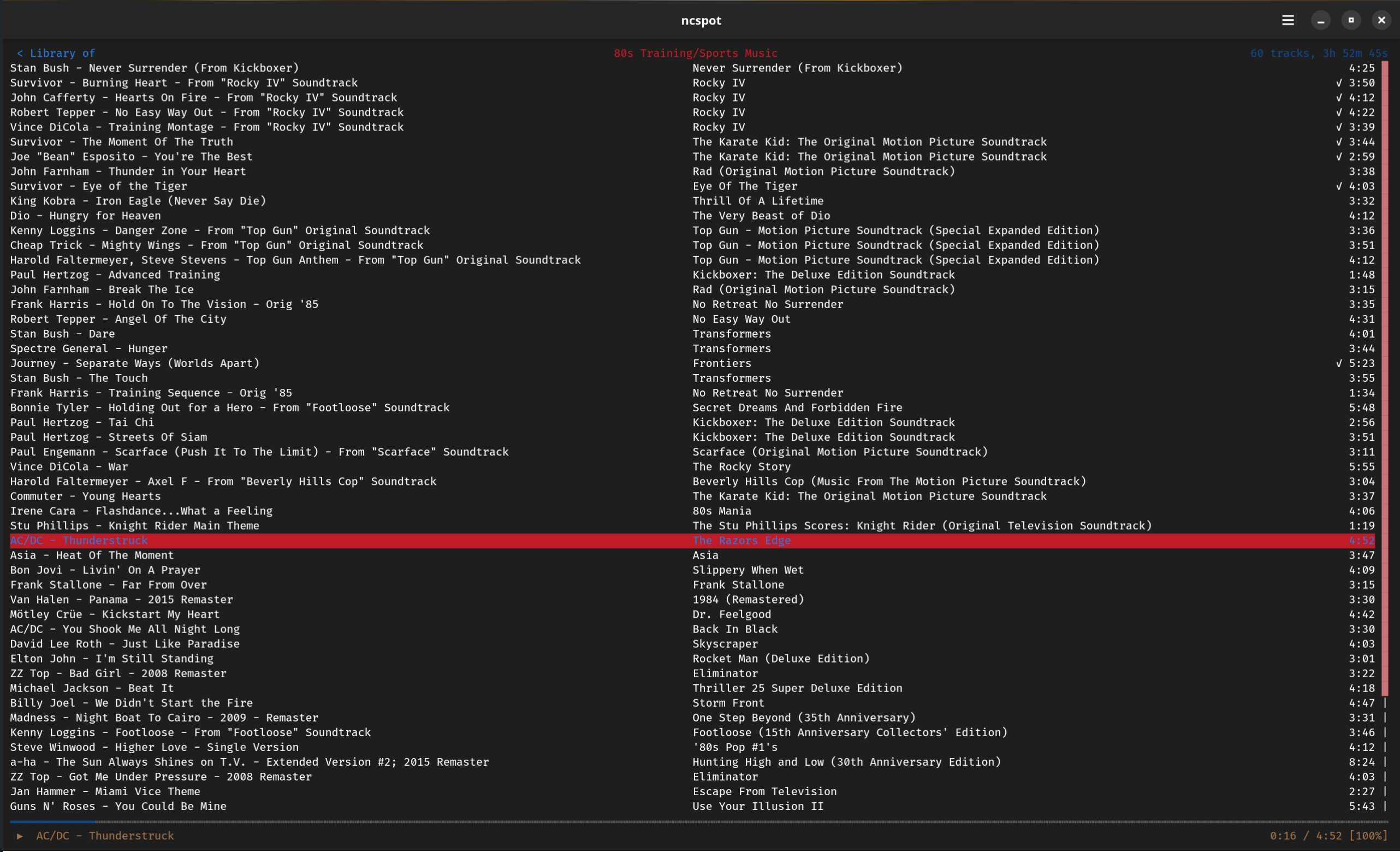Click the playlist title '80s Training/Sports Music'
Viewport: 1400px width, 852px height.
click(x=696, y=53)
